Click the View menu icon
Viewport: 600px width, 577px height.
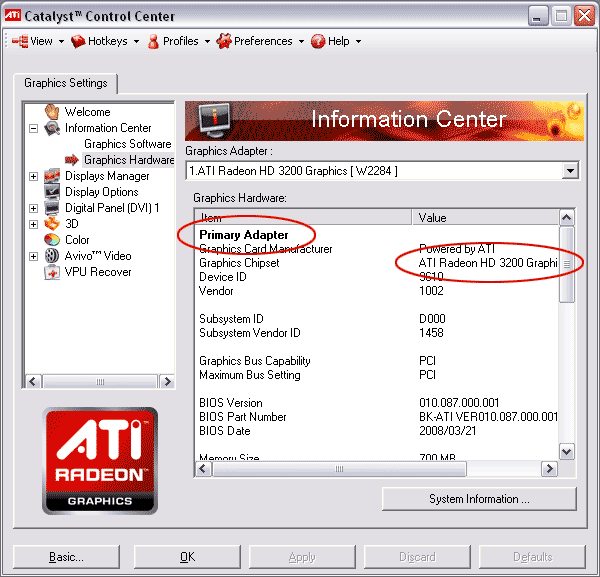point(20,41)
